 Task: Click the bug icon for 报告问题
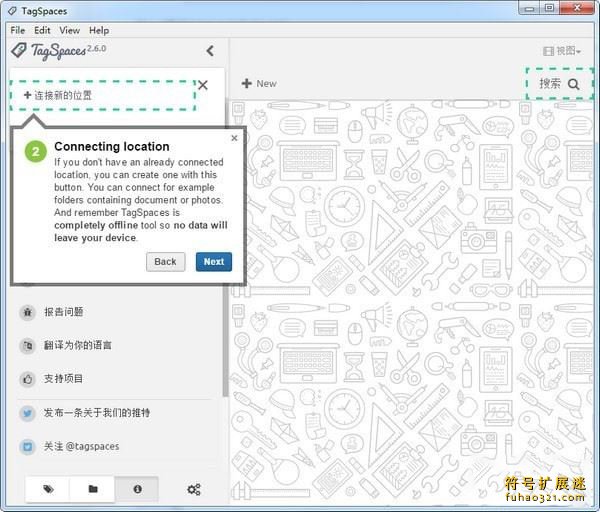[28, 312]
